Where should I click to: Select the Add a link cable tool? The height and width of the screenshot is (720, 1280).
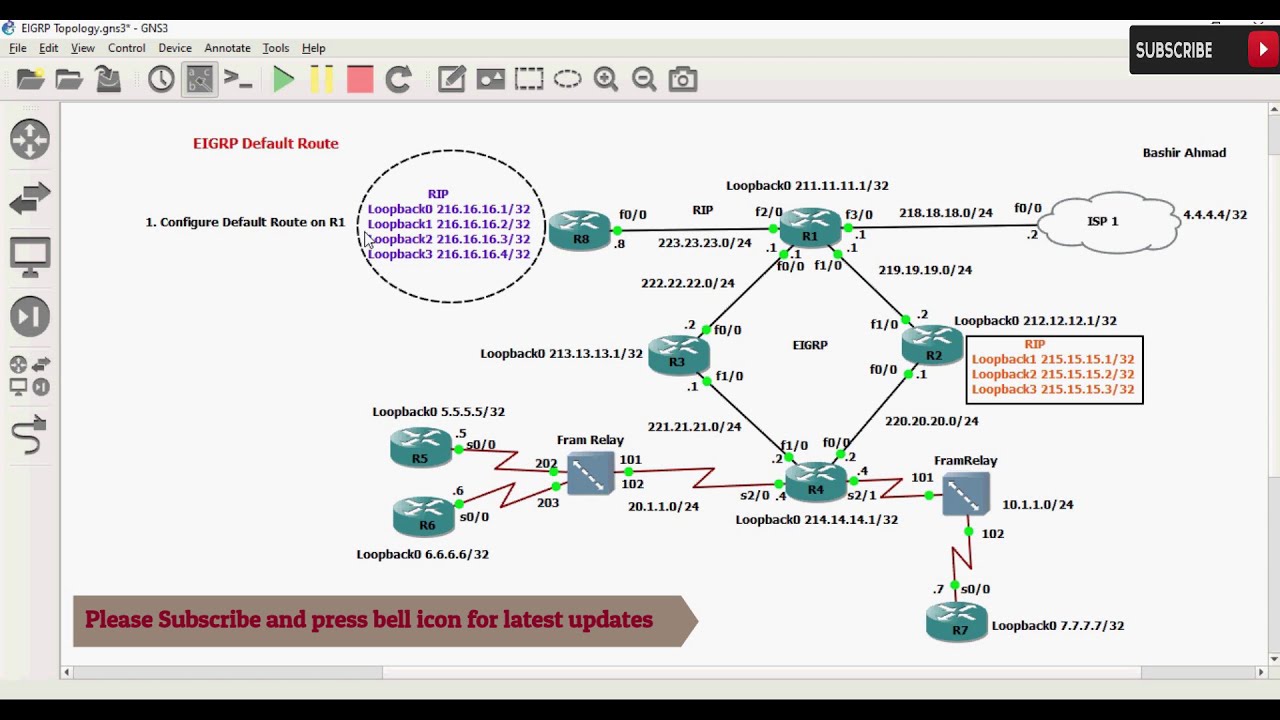[30, 435]
